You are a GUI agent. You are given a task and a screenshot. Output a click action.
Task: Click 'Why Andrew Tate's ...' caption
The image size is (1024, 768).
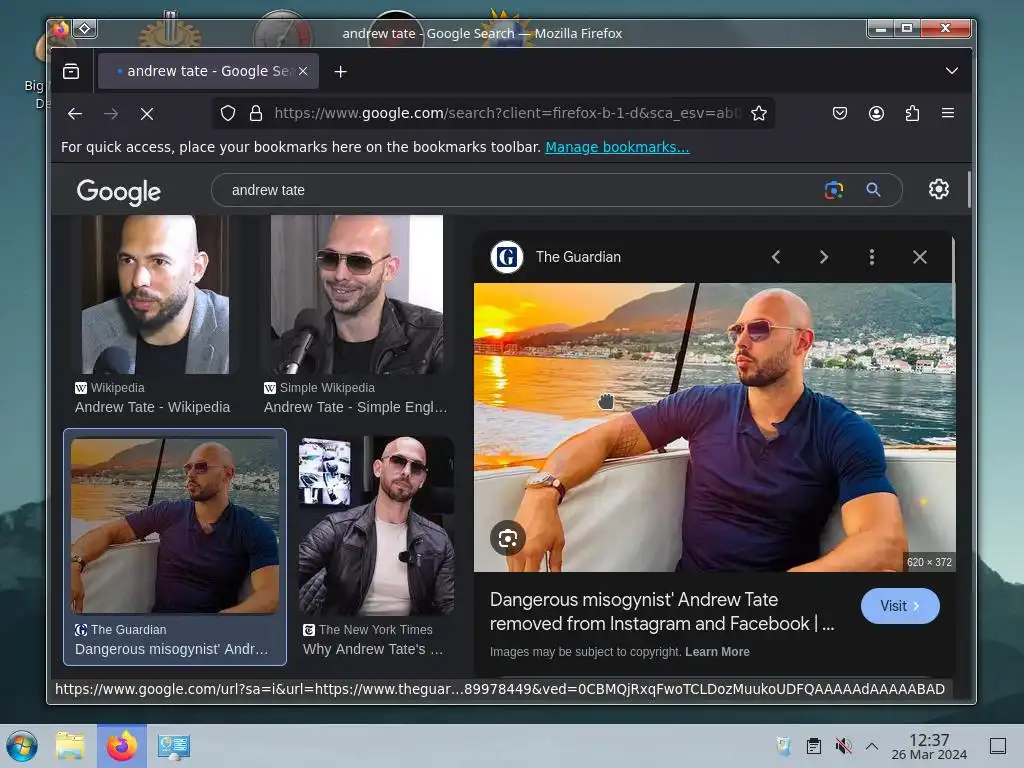click(x=373, y=649)
